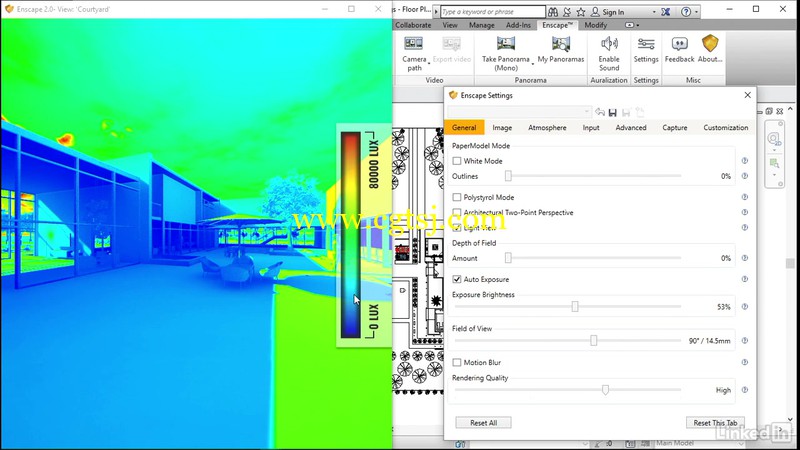Show help for Architectural Two-Point Perspective
Viewport: 800px width, 450px height.
pyautogui.click(x=744, y=212)
